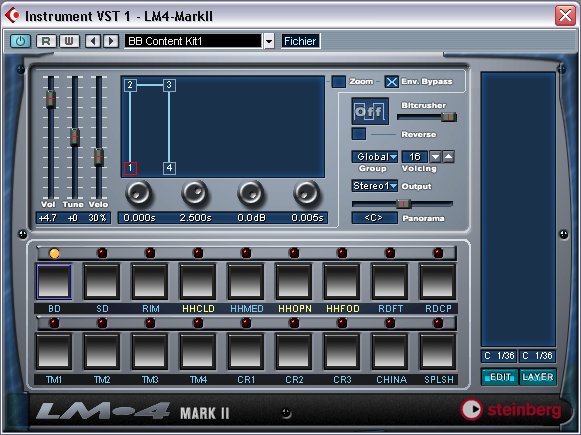Screen dimensions: 581x435
Task: Trigger the SPLSH drum pad
Action: click(438, 351)
